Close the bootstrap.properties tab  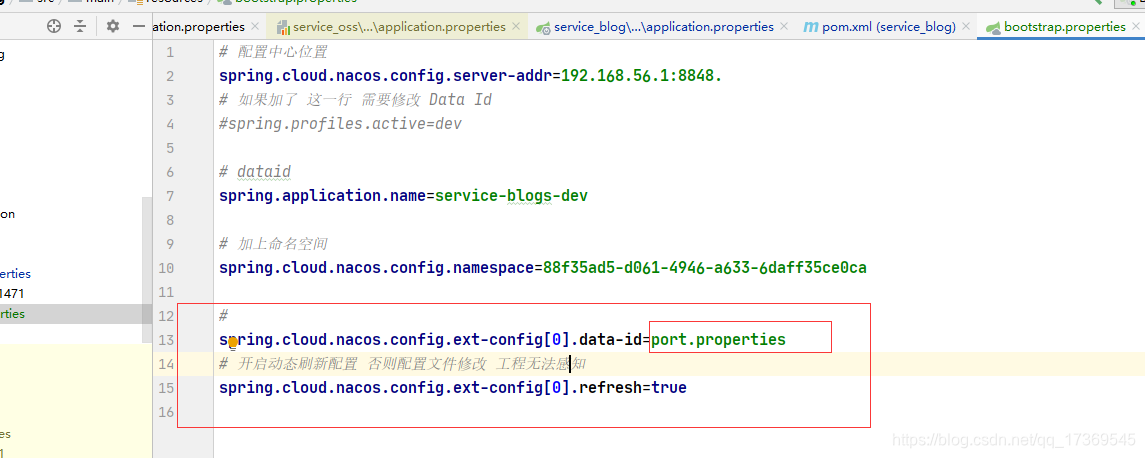point(1136,26)
